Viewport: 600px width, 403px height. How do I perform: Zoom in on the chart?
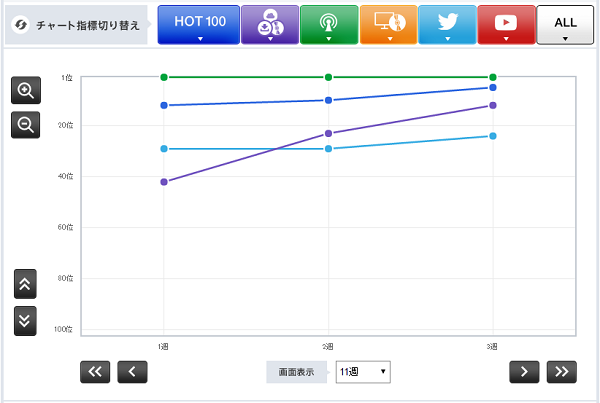(x=26, y=90)
